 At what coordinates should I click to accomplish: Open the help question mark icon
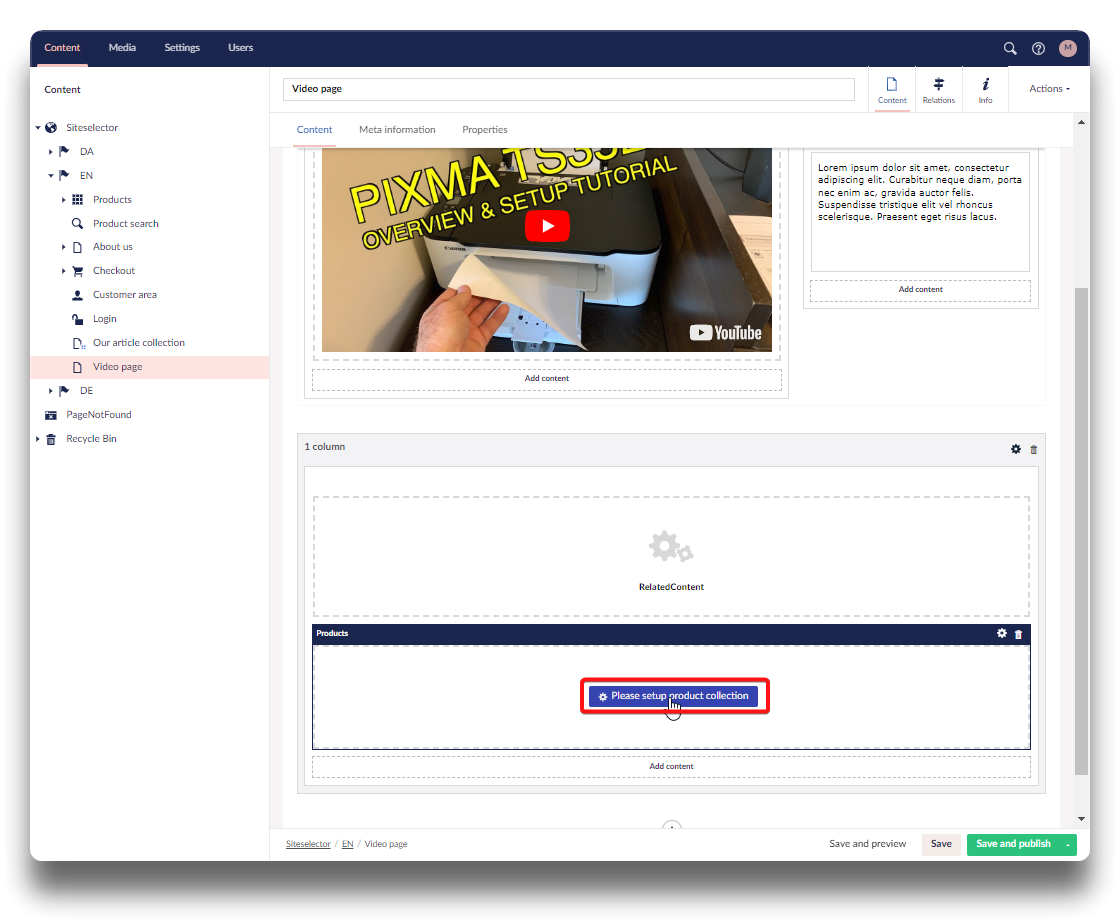coord(1038,48)
